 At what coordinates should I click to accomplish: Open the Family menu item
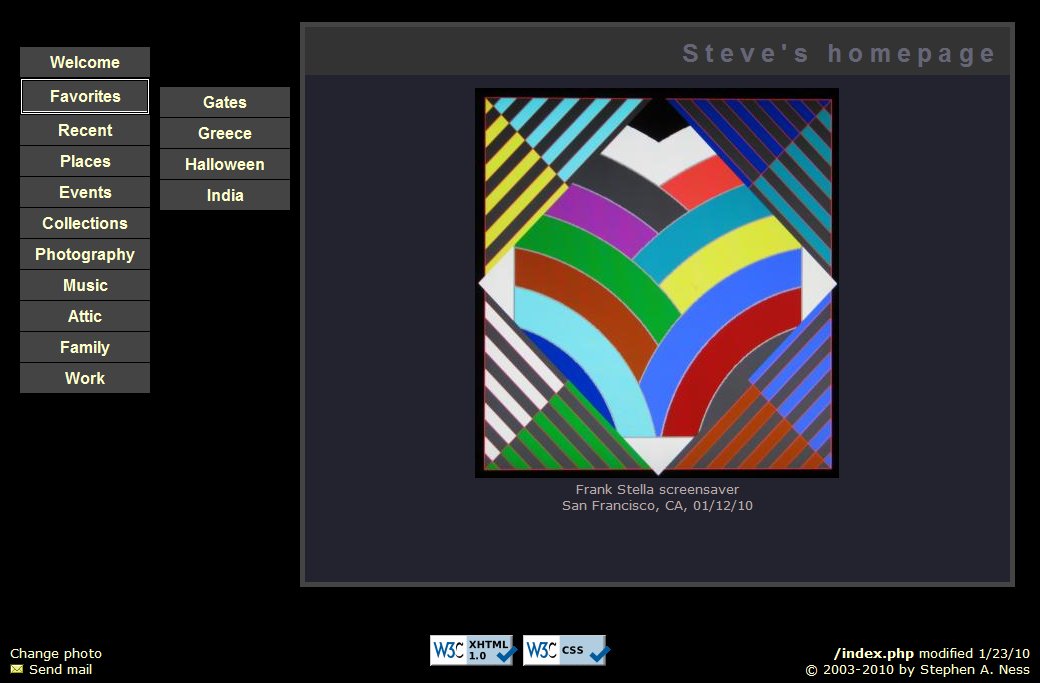pos(85,347)
